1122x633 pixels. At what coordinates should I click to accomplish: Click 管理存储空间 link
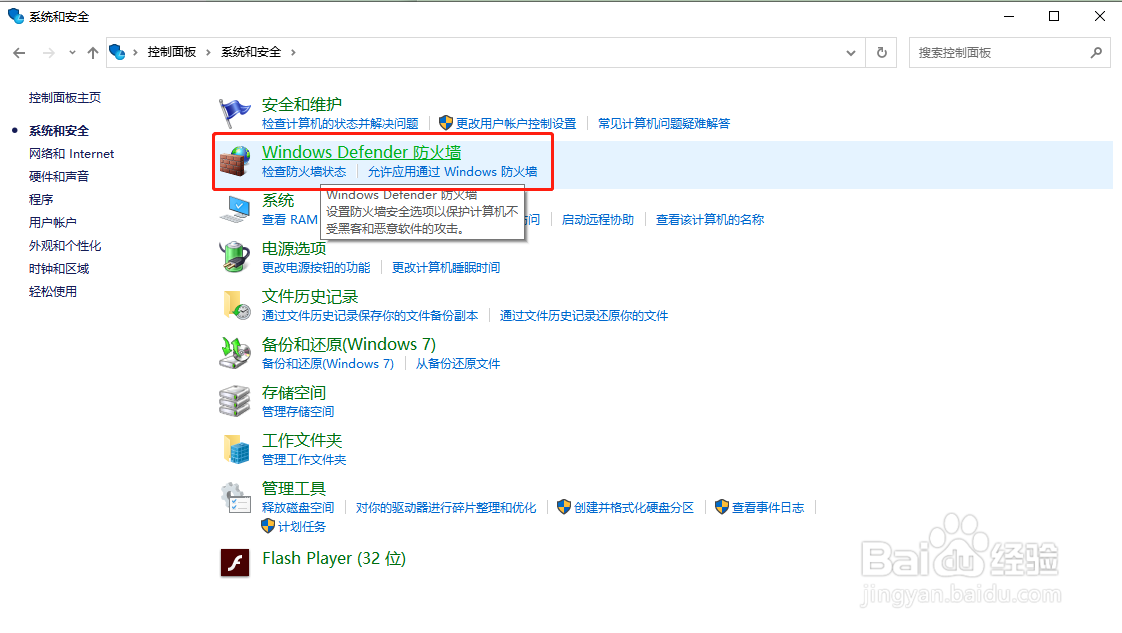pos(298,411)
